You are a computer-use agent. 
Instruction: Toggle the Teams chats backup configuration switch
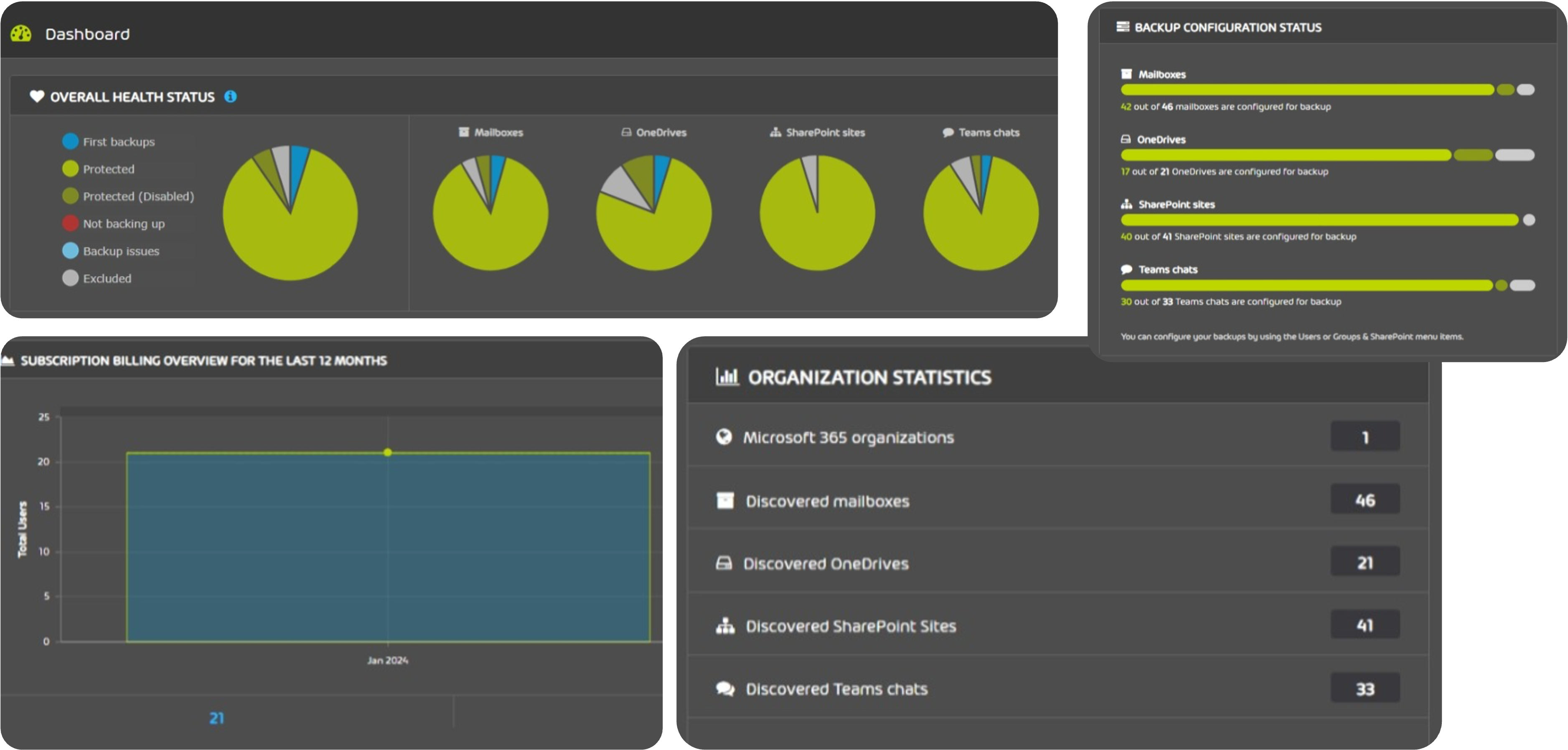pyautogui.click(x=1524, y=285)
